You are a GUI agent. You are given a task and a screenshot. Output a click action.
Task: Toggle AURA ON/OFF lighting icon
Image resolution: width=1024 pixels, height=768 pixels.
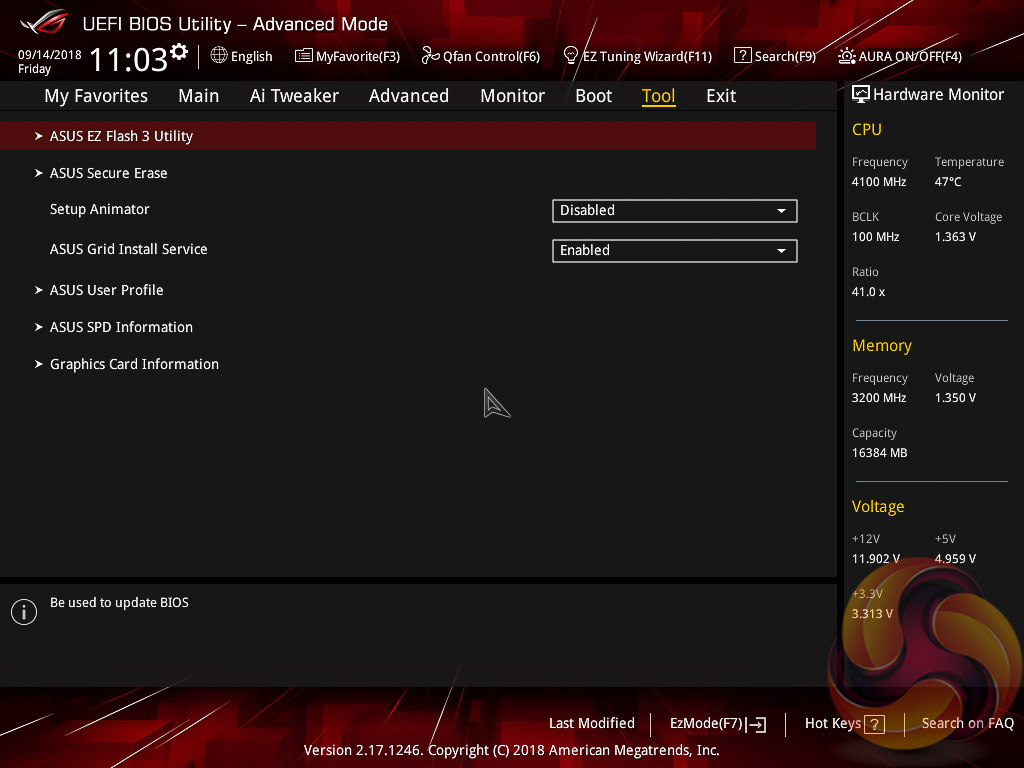(847, 56)
